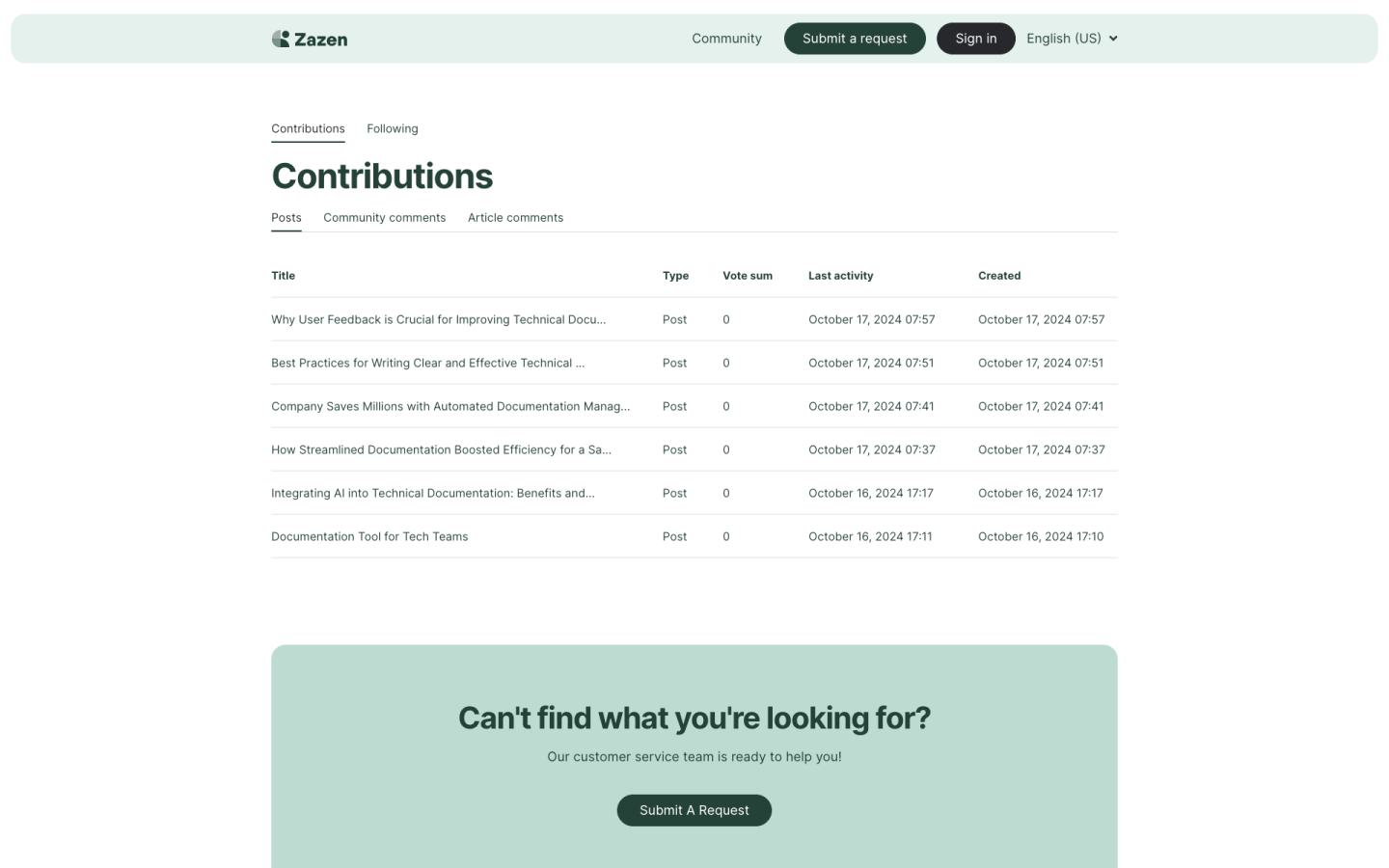
Task: Select the Contributions tab
Action: (308, 128)
